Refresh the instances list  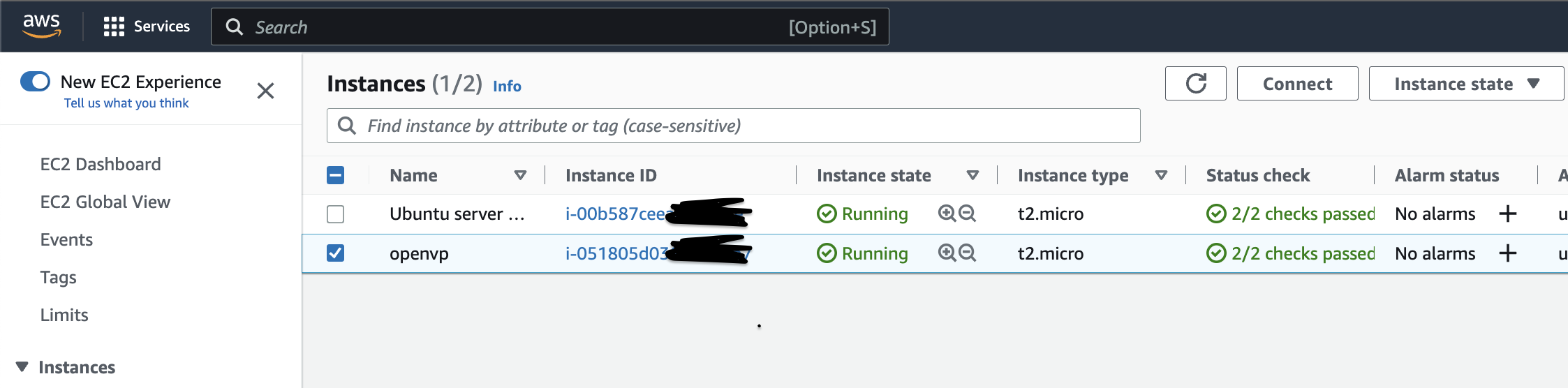(1196, 84)
